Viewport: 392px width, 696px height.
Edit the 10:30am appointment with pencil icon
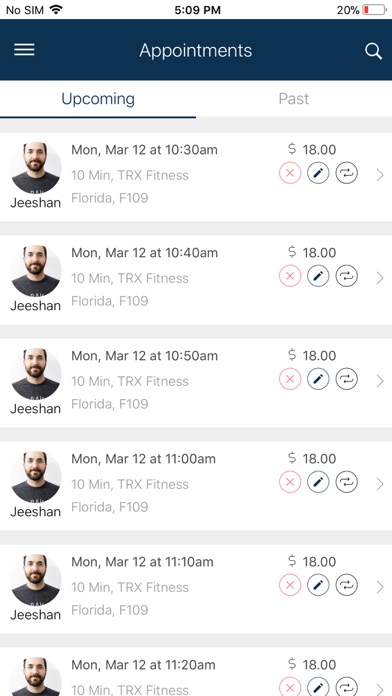tap(318, 173)
